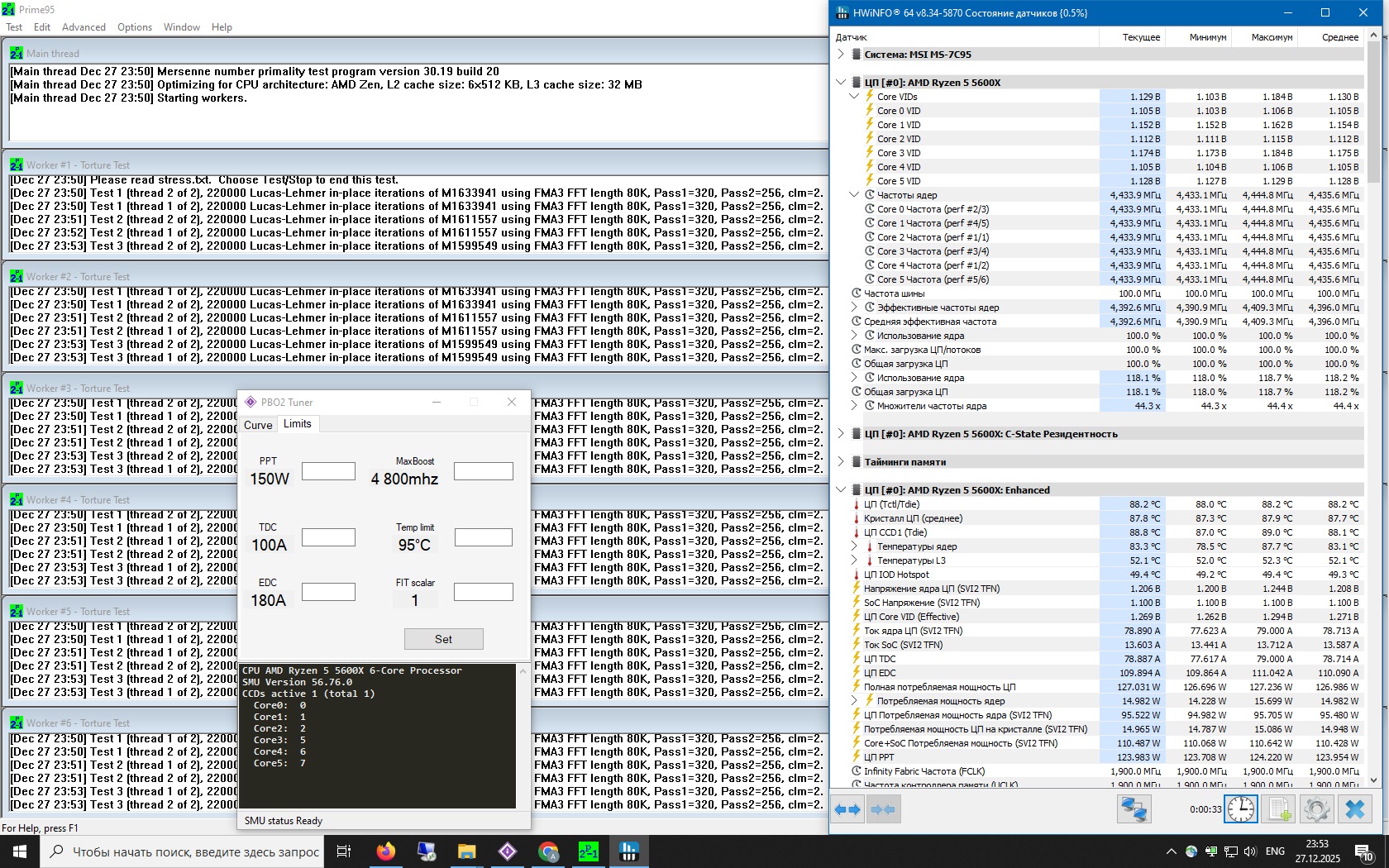Expand Эффективные частоты ядер group

854,308
